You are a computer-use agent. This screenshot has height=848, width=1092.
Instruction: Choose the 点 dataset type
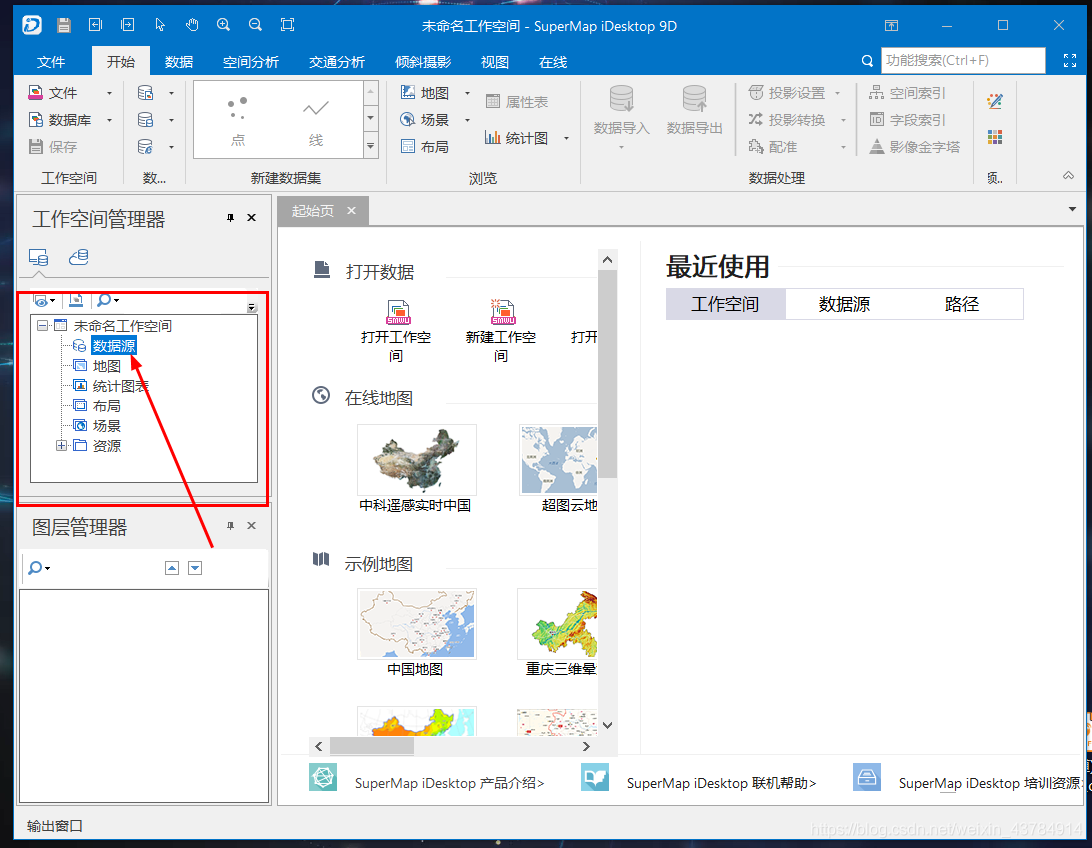(238, 121)
